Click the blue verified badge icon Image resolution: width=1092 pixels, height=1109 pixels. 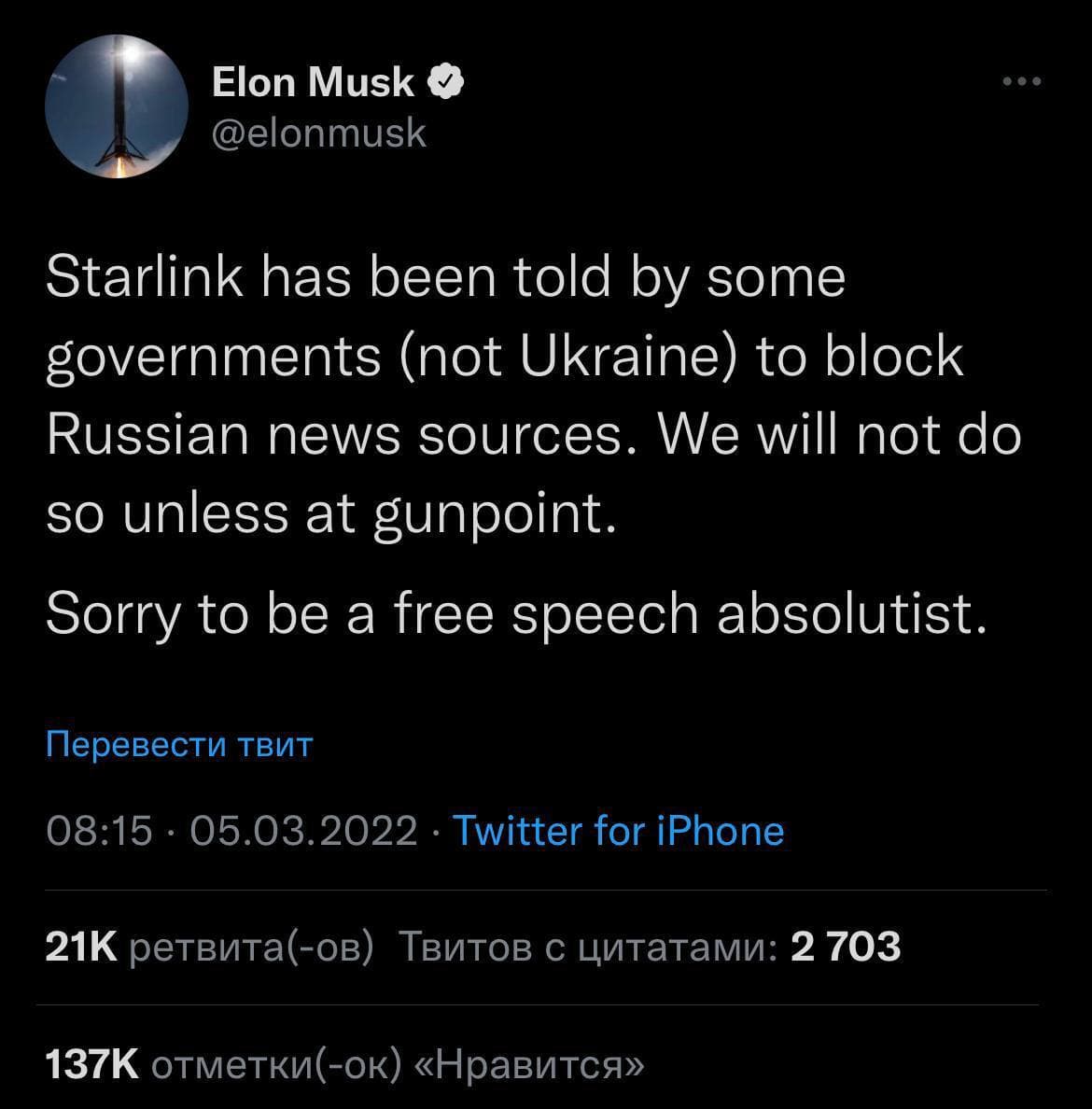tap(446, 83)
